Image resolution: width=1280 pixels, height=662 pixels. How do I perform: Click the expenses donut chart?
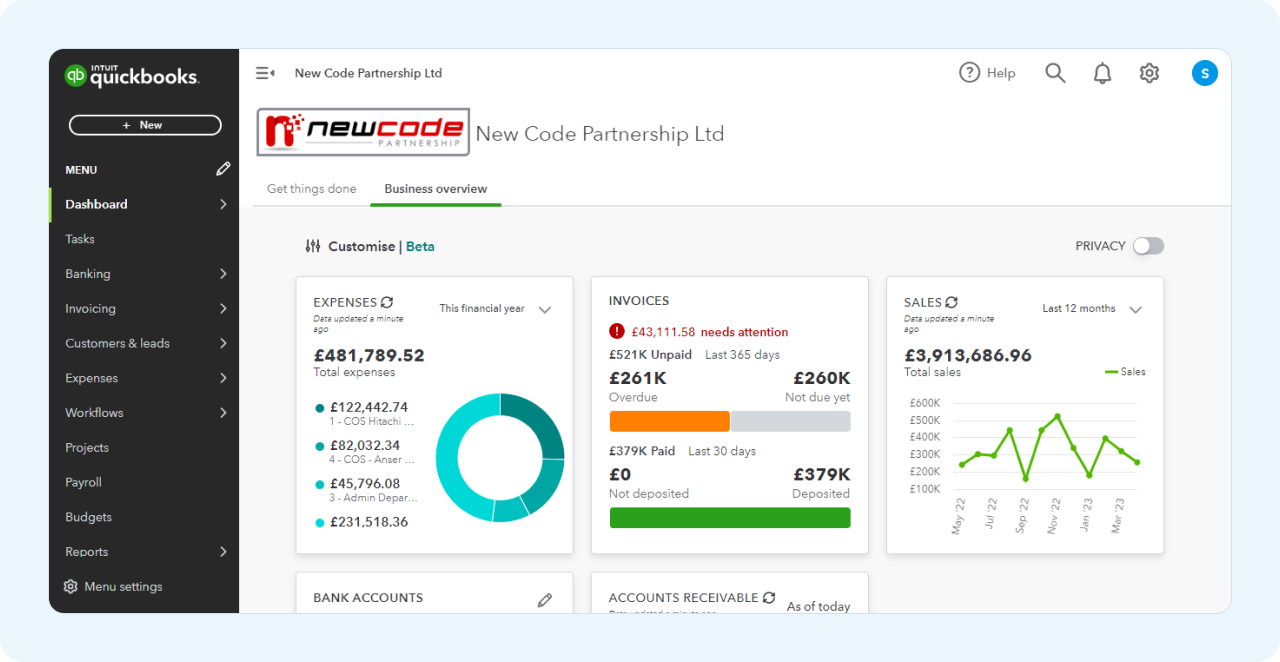pyautogui.click(x=500, y=458)
